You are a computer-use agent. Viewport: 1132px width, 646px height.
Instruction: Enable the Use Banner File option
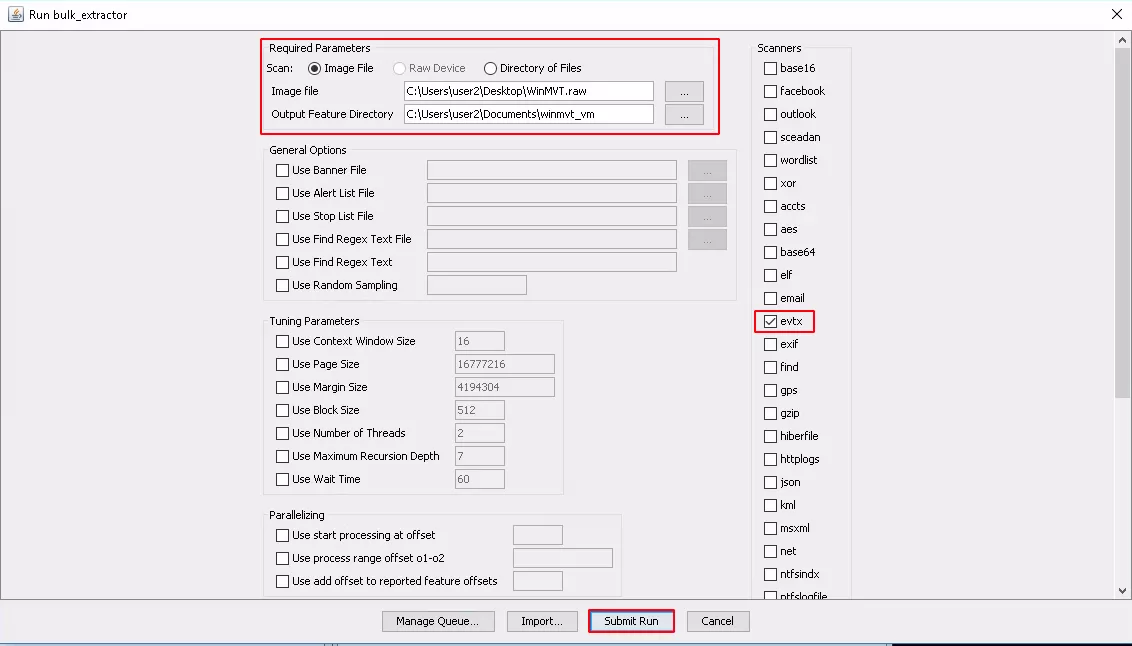point(282,170)
